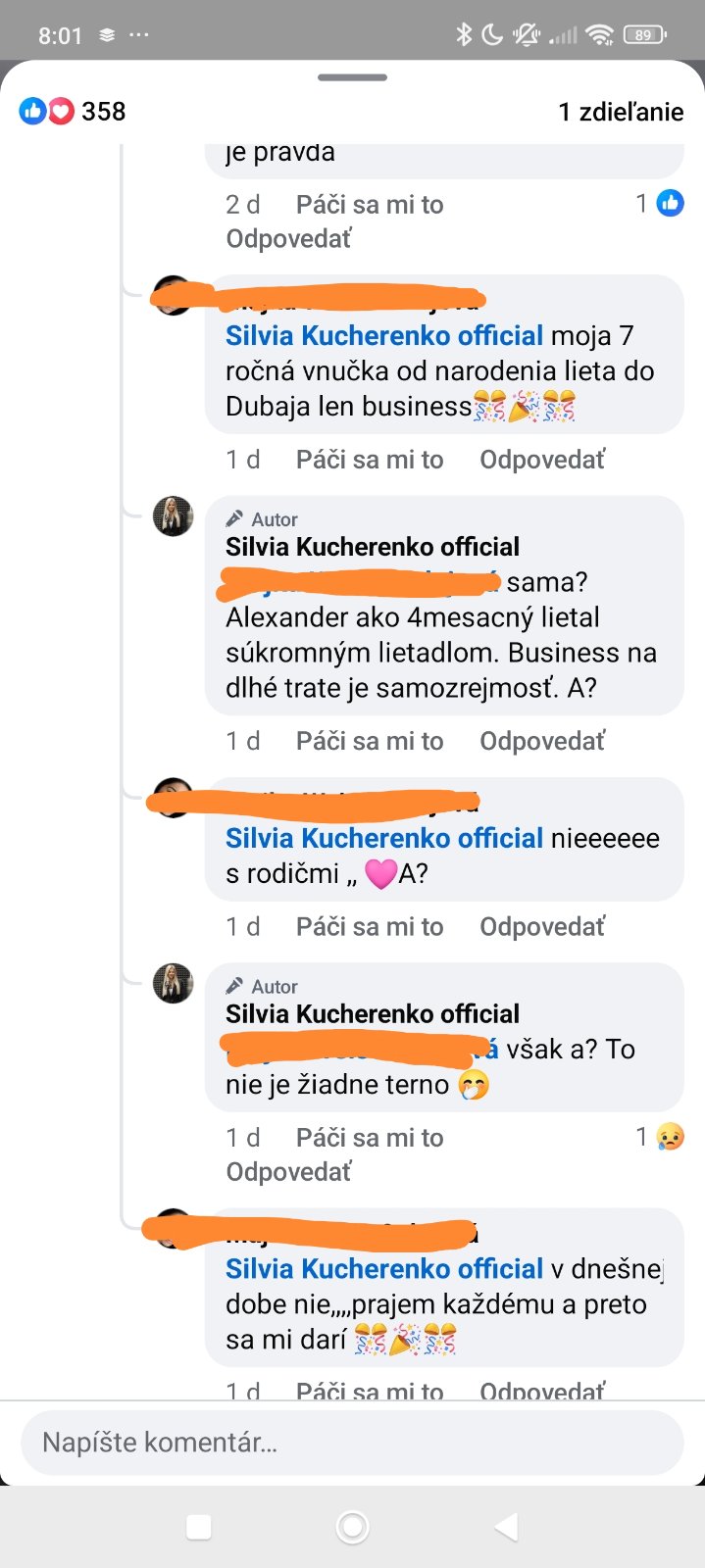Tap Silvia's profile picture on the 'žiadne terno' reply

174,983
